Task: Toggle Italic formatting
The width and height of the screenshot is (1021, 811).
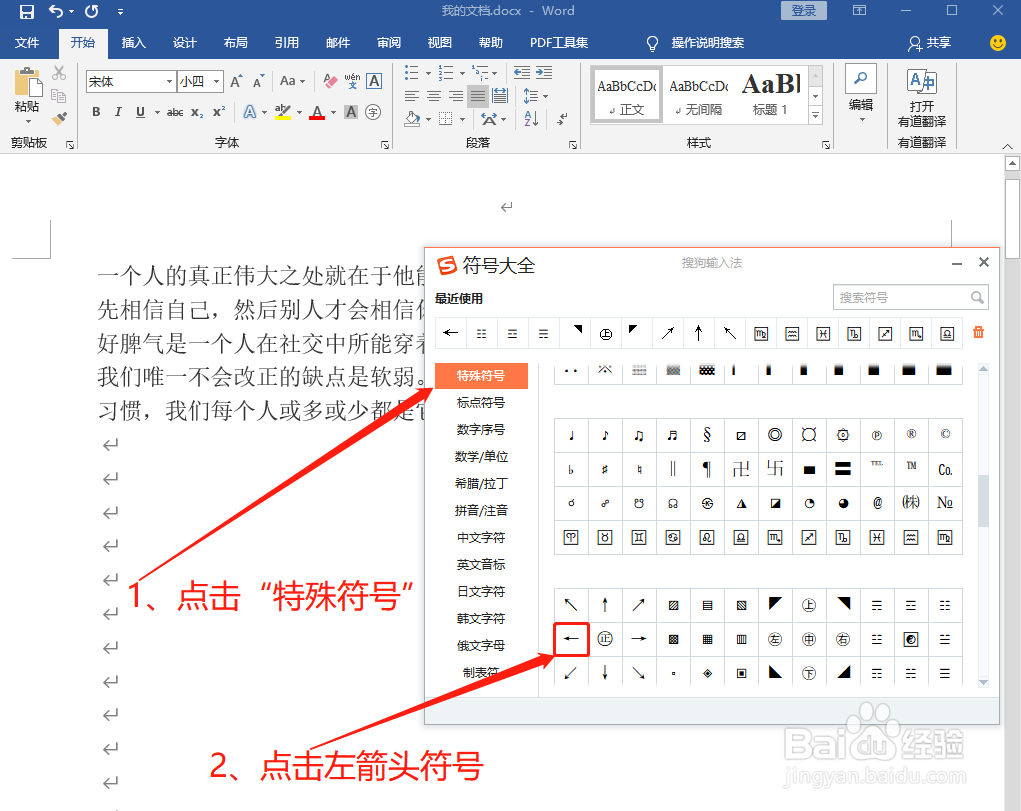Action: (x=118, y=112)
